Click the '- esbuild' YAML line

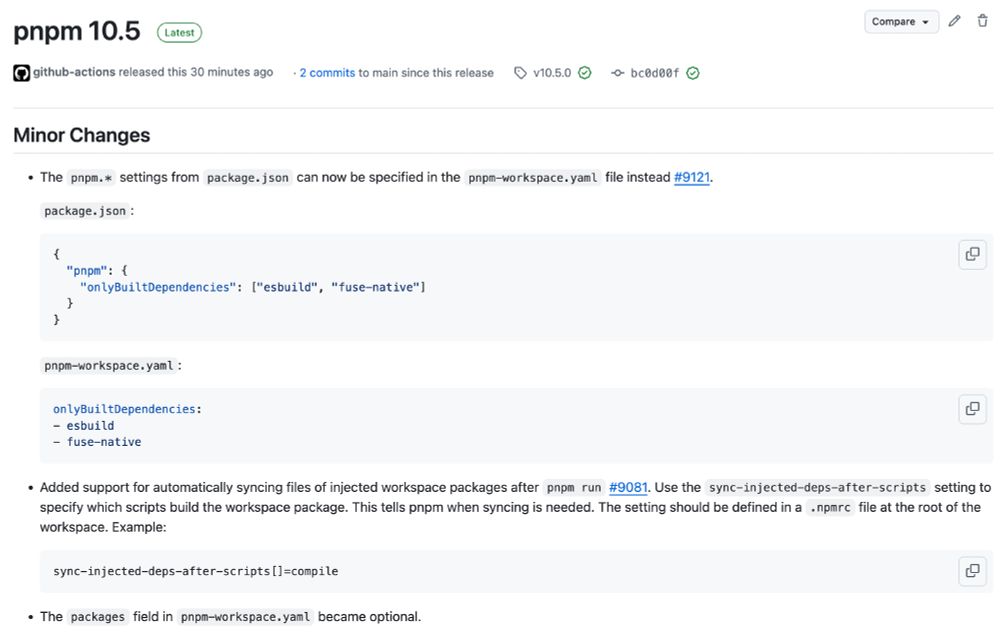point(84,426)
